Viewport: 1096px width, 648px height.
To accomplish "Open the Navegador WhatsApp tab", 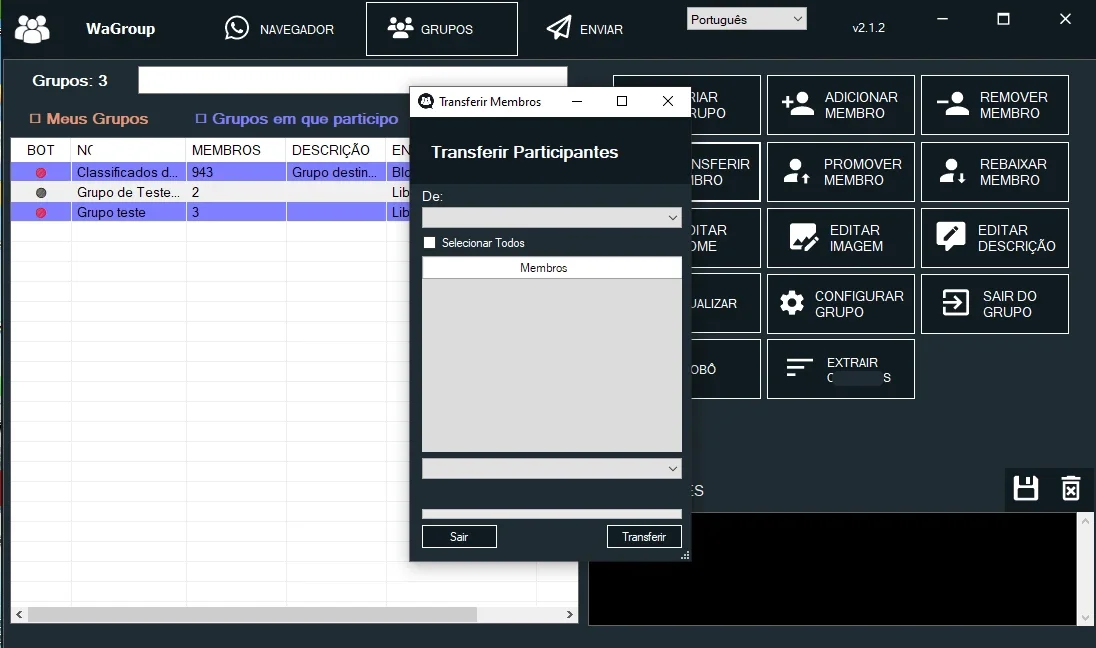I will (279, 29).
